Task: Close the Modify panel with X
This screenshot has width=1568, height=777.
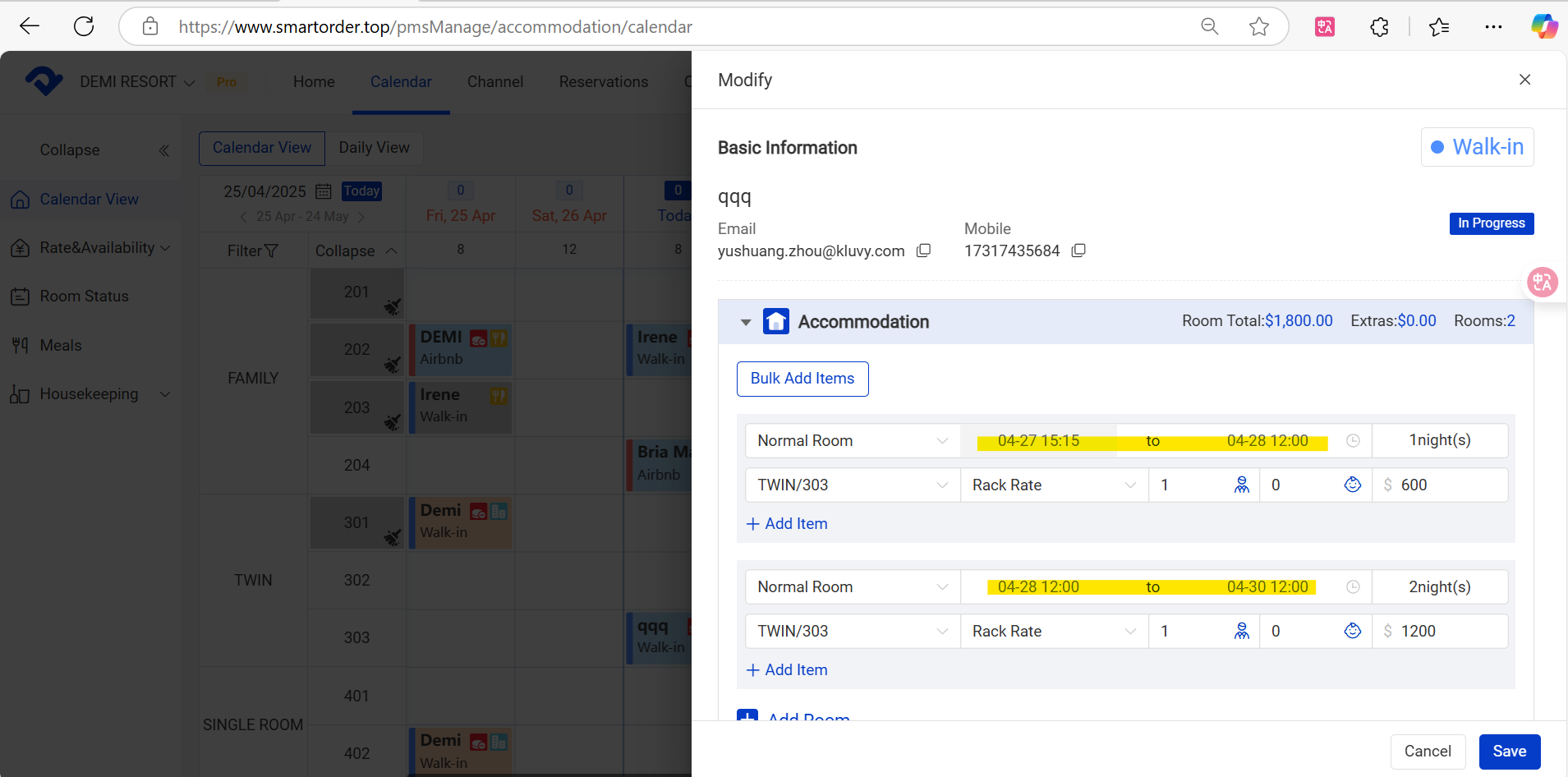Action: coord(1524,80)
